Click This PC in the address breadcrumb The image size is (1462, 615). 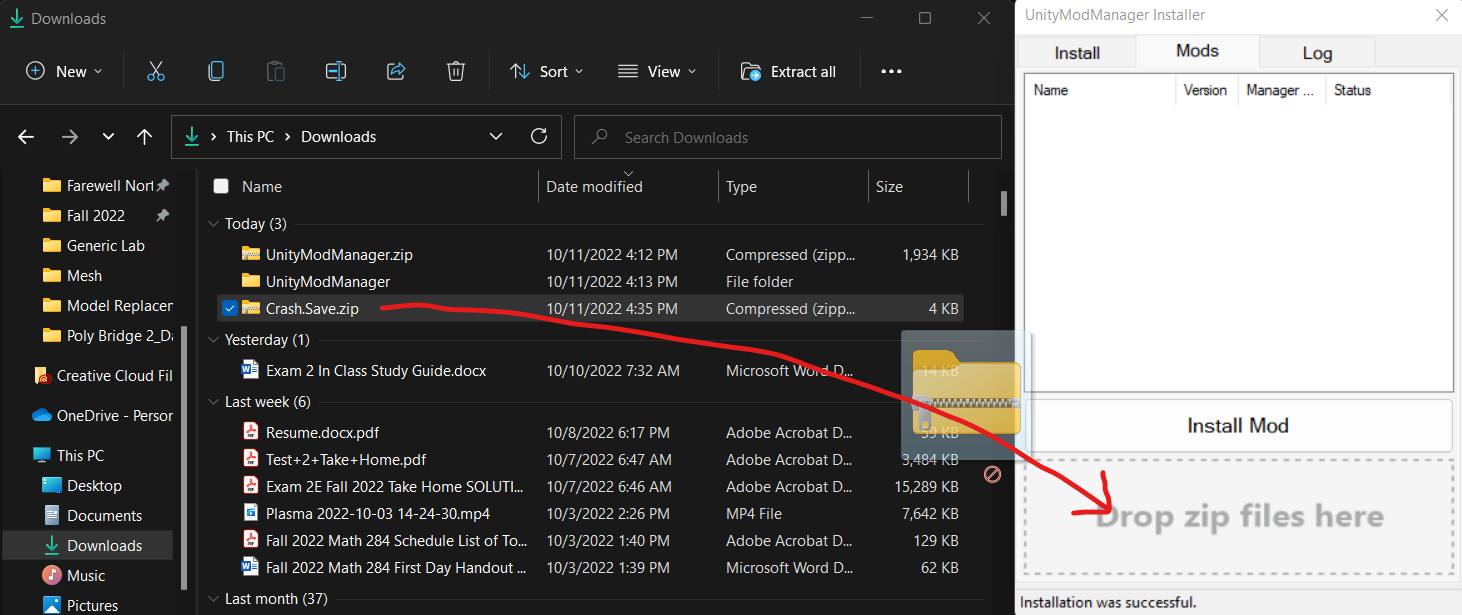click(x=250, y=136)
